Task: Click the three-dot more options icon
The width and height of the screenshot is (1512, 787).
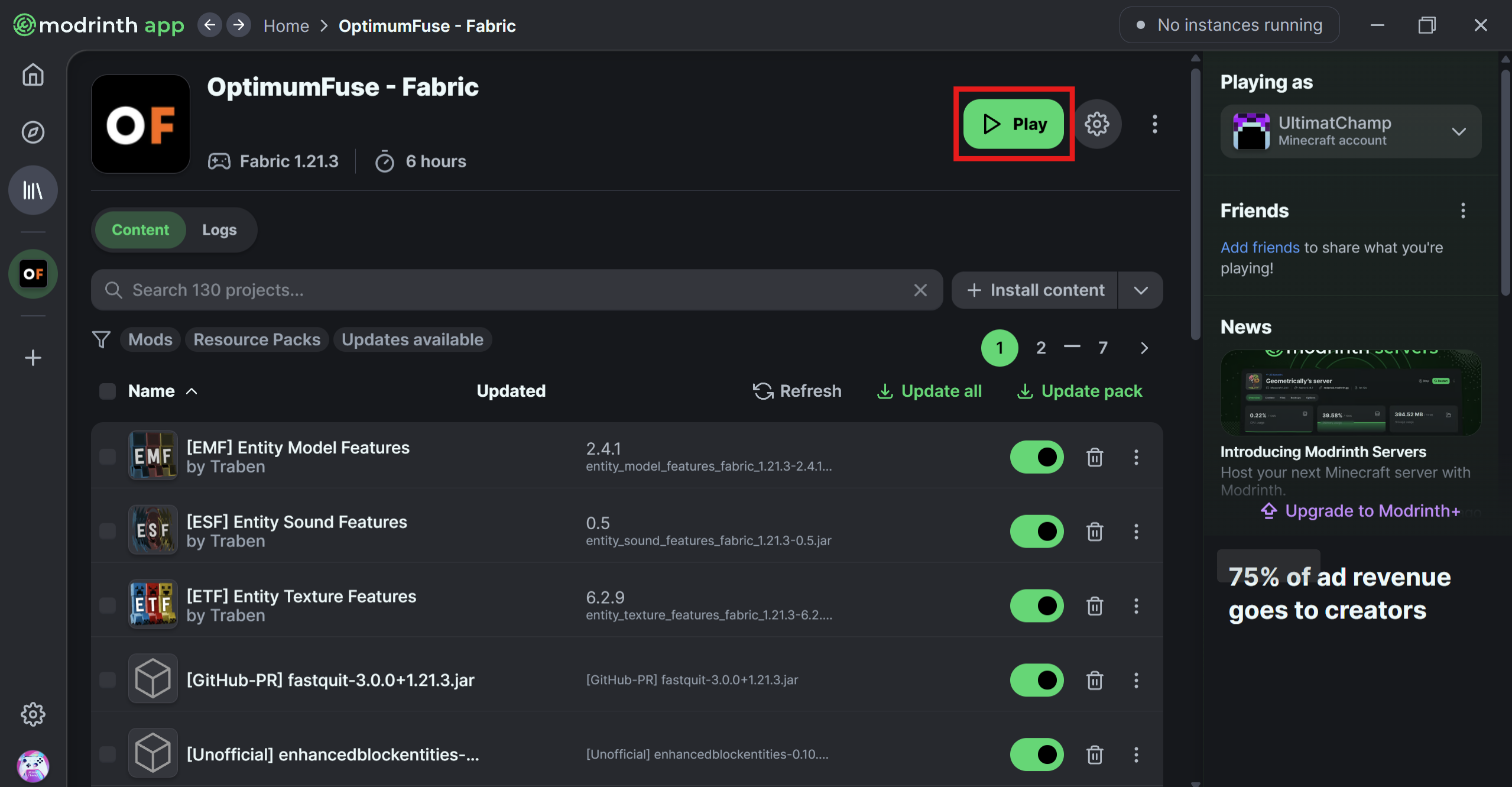Action: pos(1154,124)
